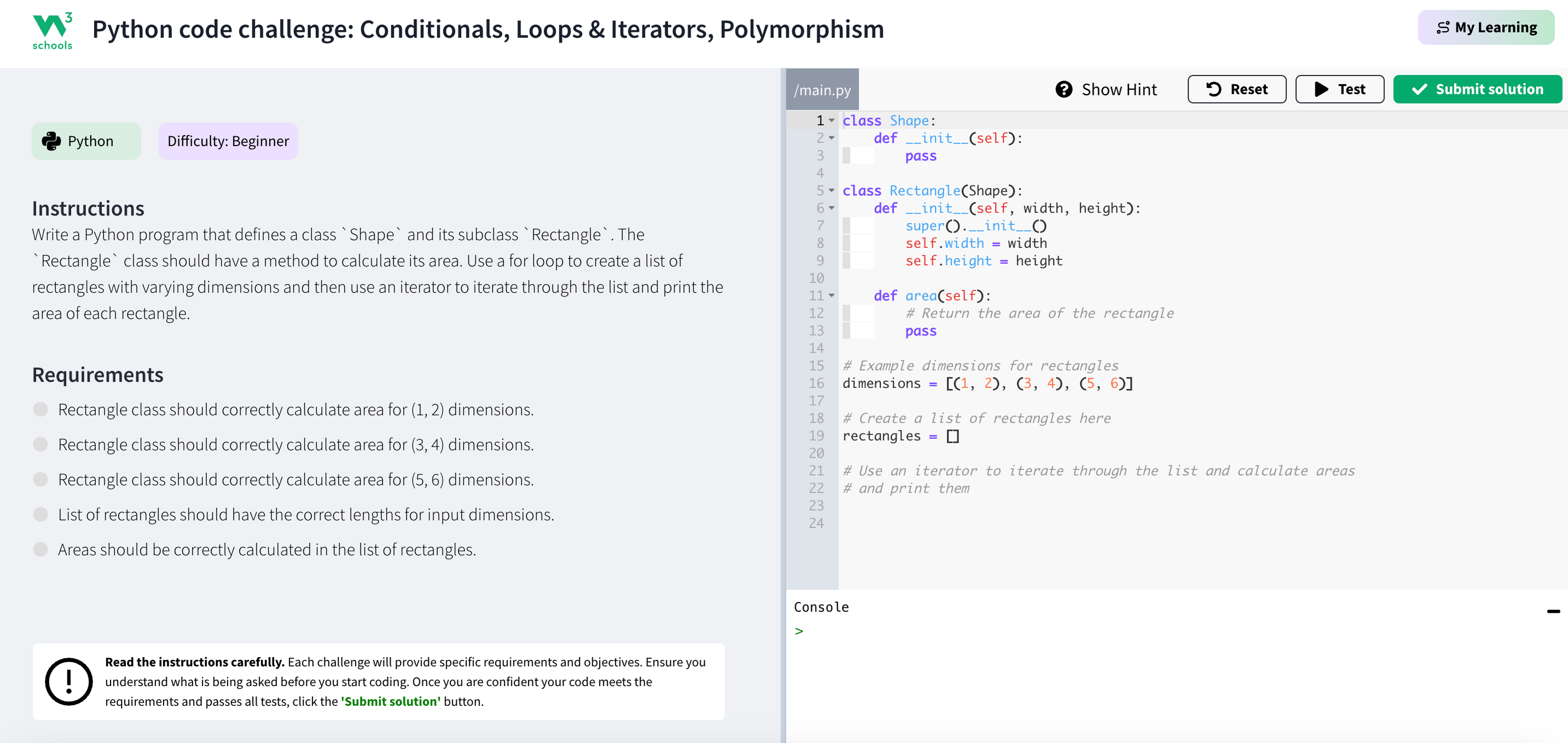Click the question mark hint icon

[1063, 89]
